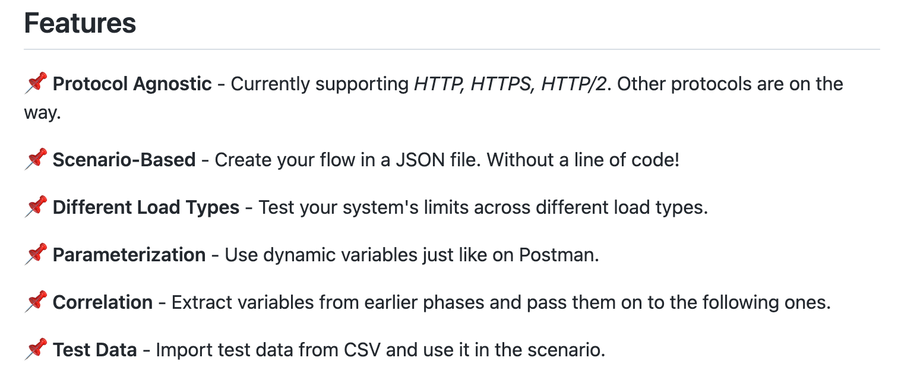Click 'Without a line of code!' sentence

[583, 159]
